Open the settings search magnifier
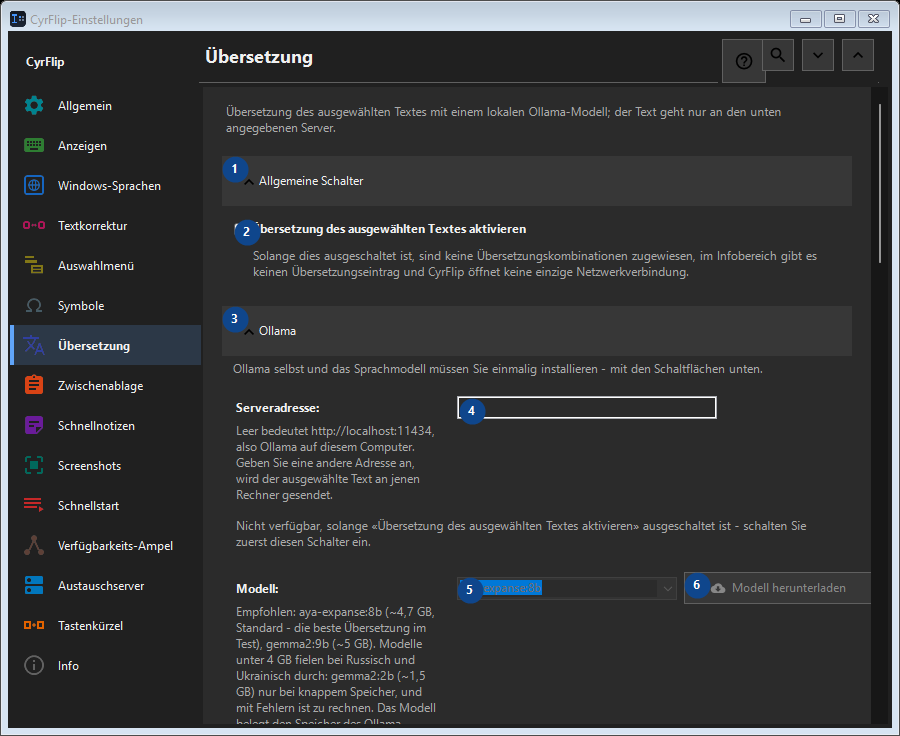Screen dimensions: 900x736 pos(778,55)
